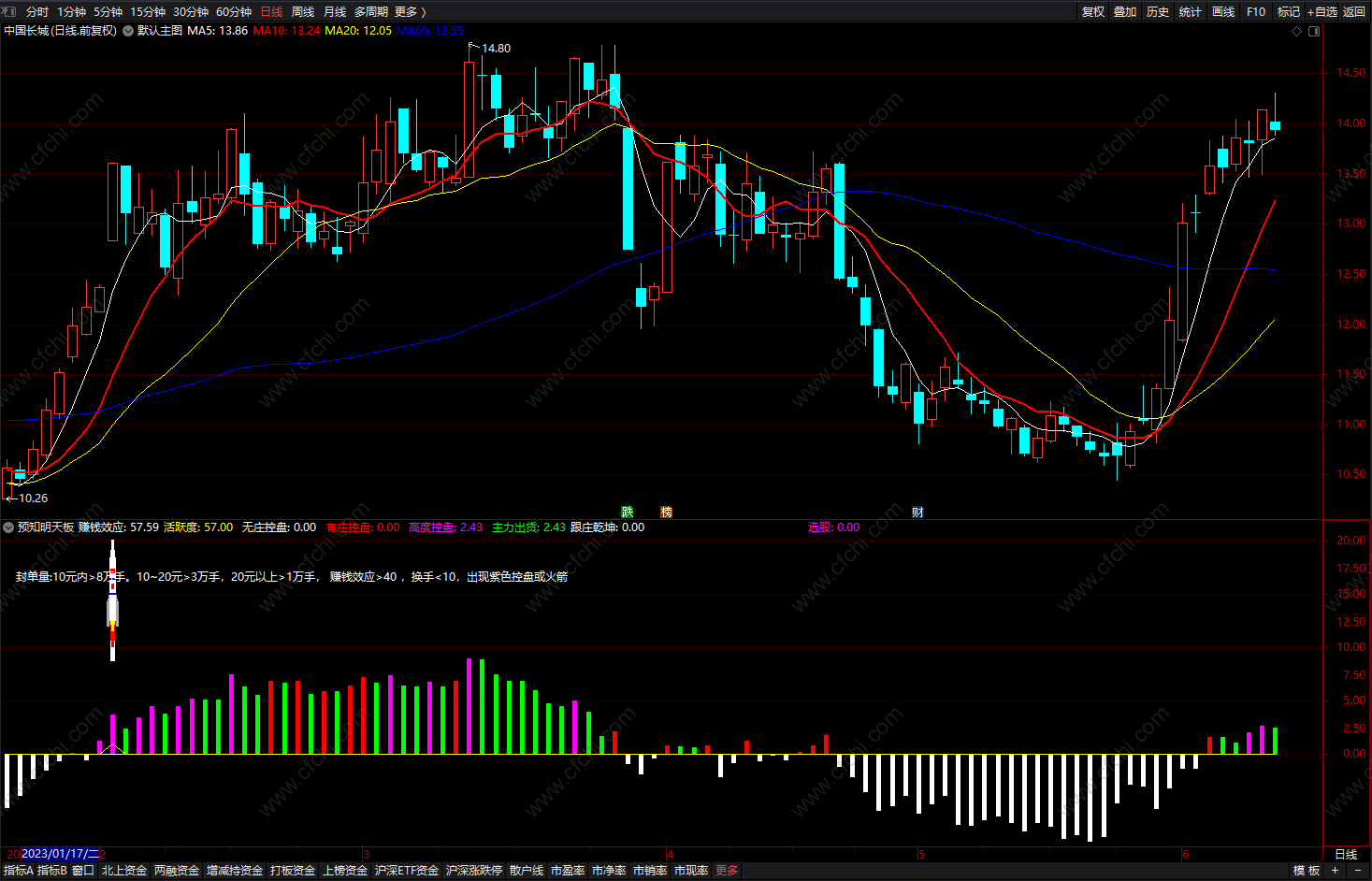Switch to the 指标A tab
This screenshot has width=1372, height=881.
(18, 871)
